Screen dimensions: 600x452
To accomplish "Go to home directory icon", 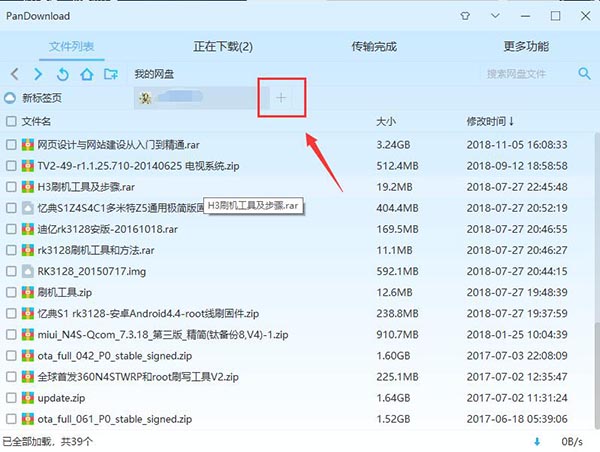I will click(87, 74).
